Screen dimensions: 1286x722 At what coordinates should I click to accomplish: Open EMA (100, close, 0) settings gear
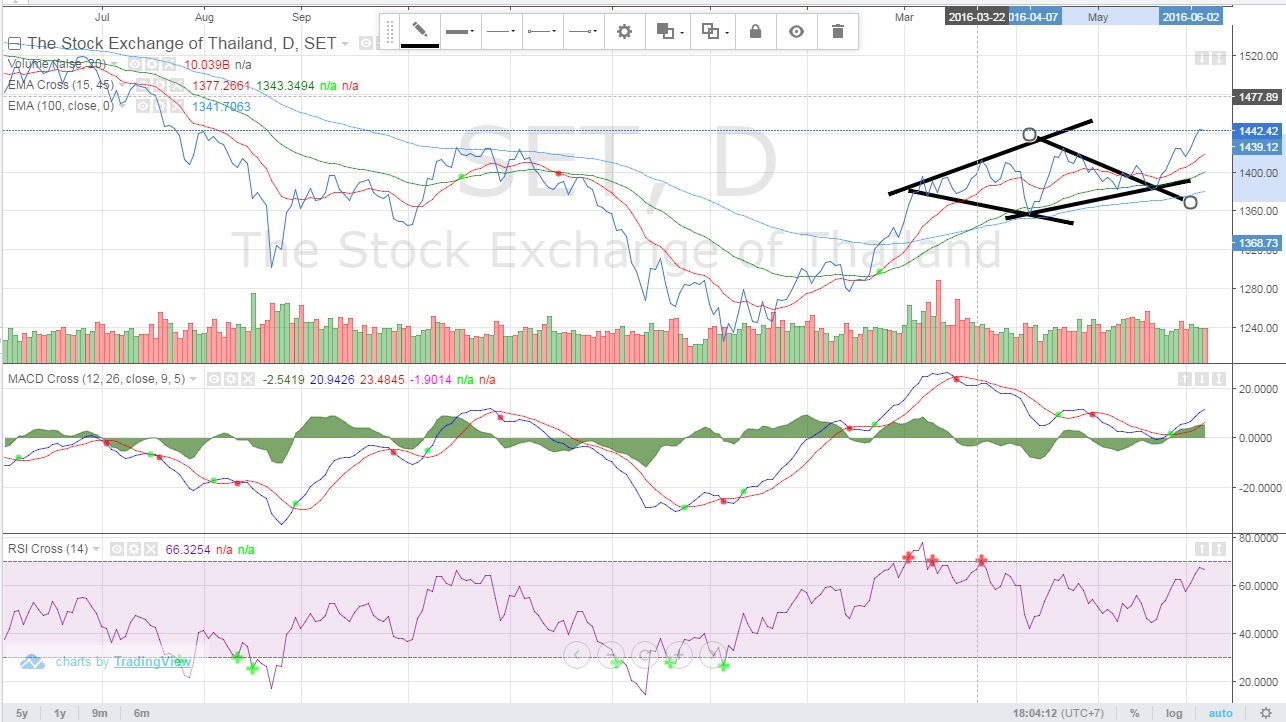point(158,106)
